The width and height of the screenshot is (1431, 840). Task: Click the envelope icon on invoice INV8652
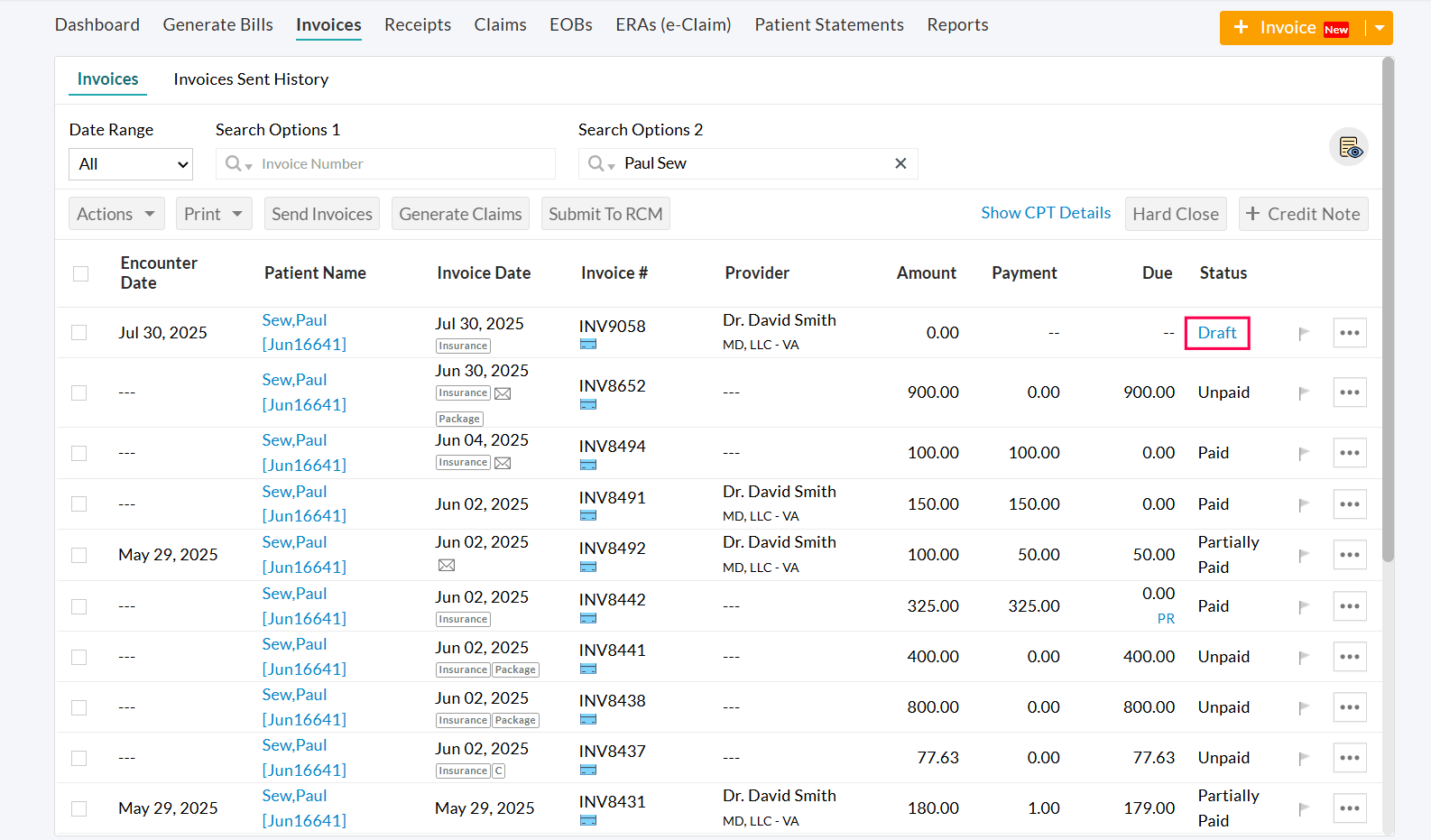(x=503, y=393)
